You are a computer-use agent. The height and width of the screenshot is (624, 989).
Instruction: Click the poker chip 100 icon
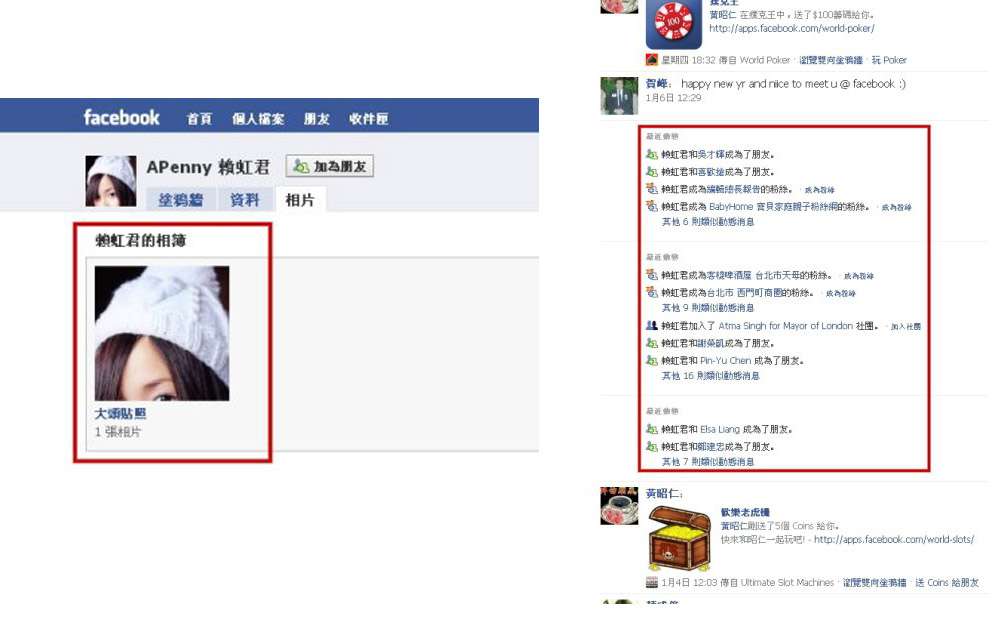(x=674, y=23)
